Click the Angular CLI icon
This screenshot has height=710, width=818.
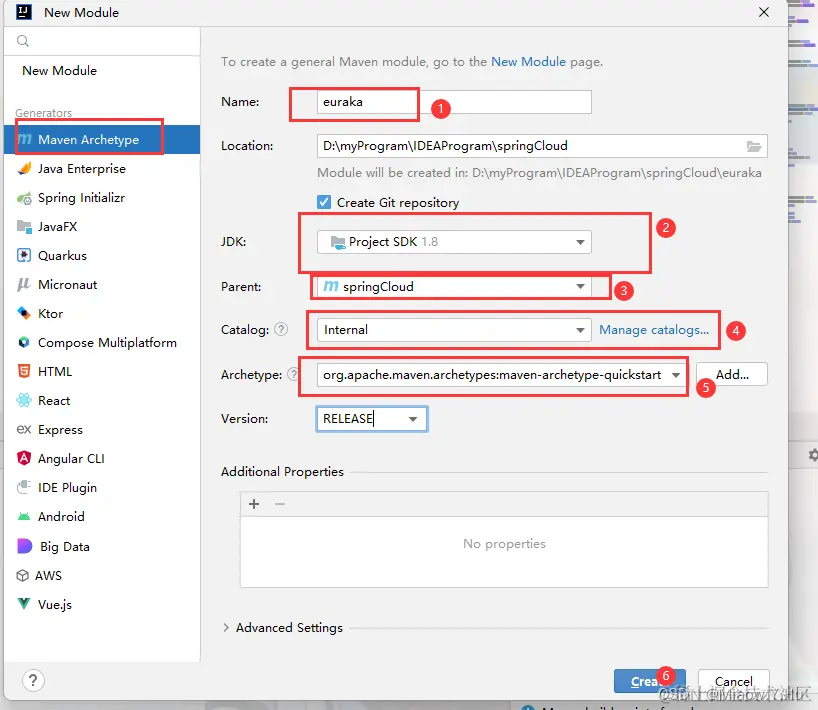24,458
